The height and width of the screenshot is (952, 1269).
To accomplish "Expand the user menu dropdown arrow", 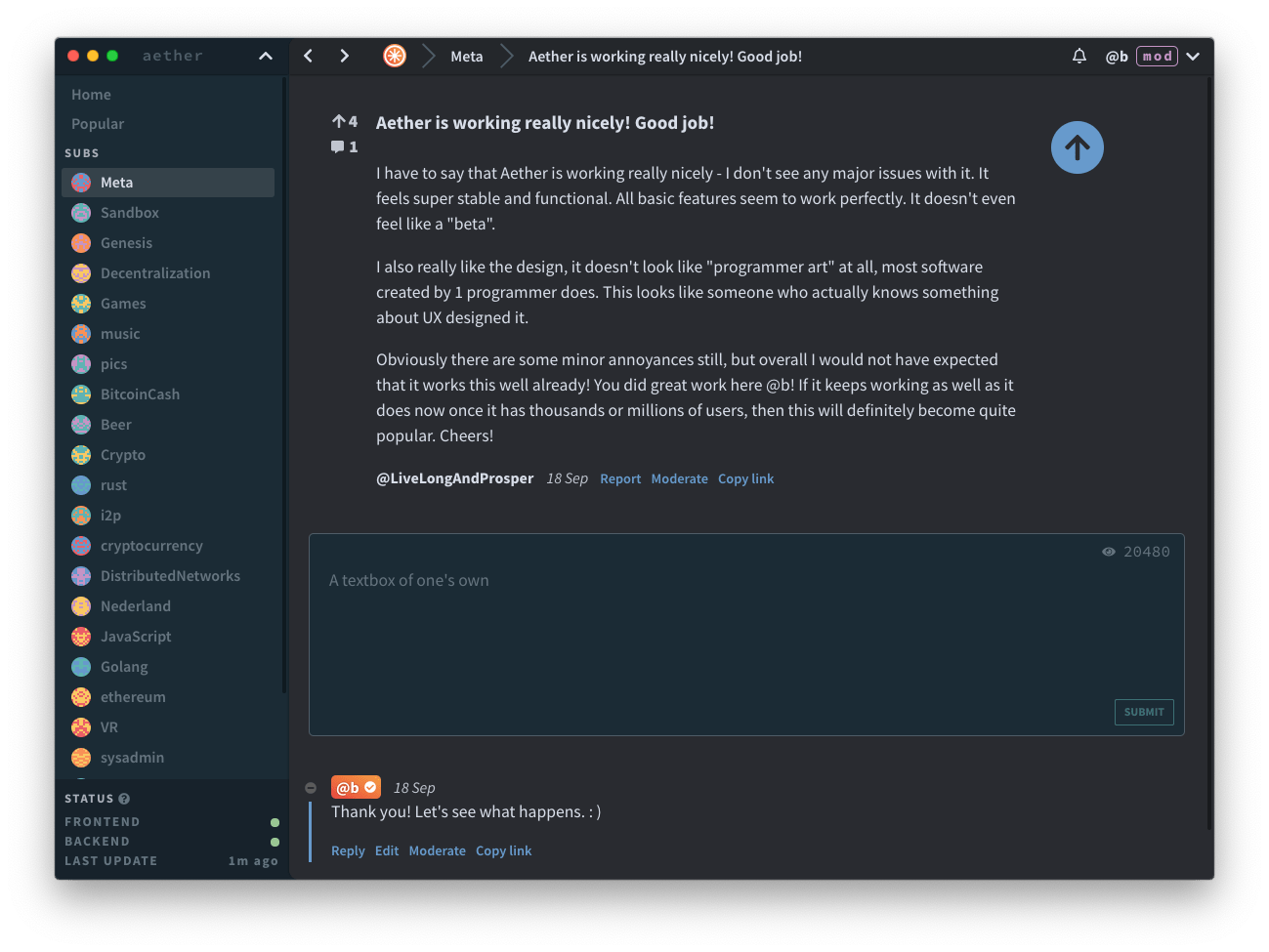I will coord(1193,57).
